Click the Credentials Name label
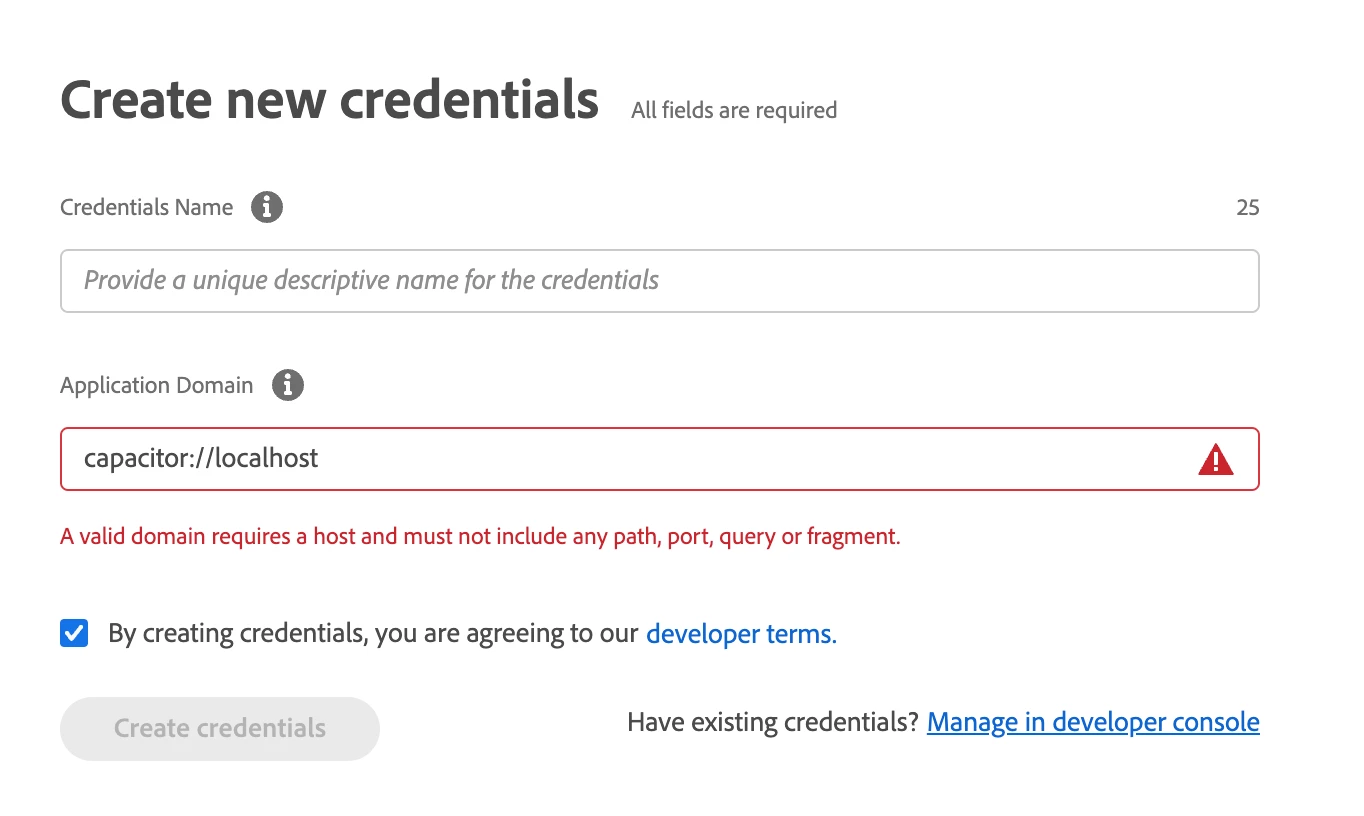 tap(146, 208)
